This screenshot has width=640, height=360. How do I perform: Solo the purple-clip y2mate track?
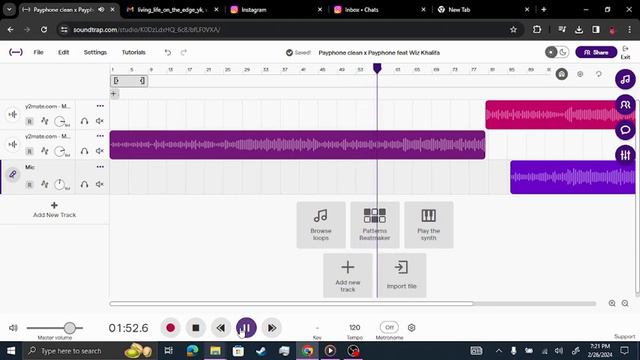(84, 151)
